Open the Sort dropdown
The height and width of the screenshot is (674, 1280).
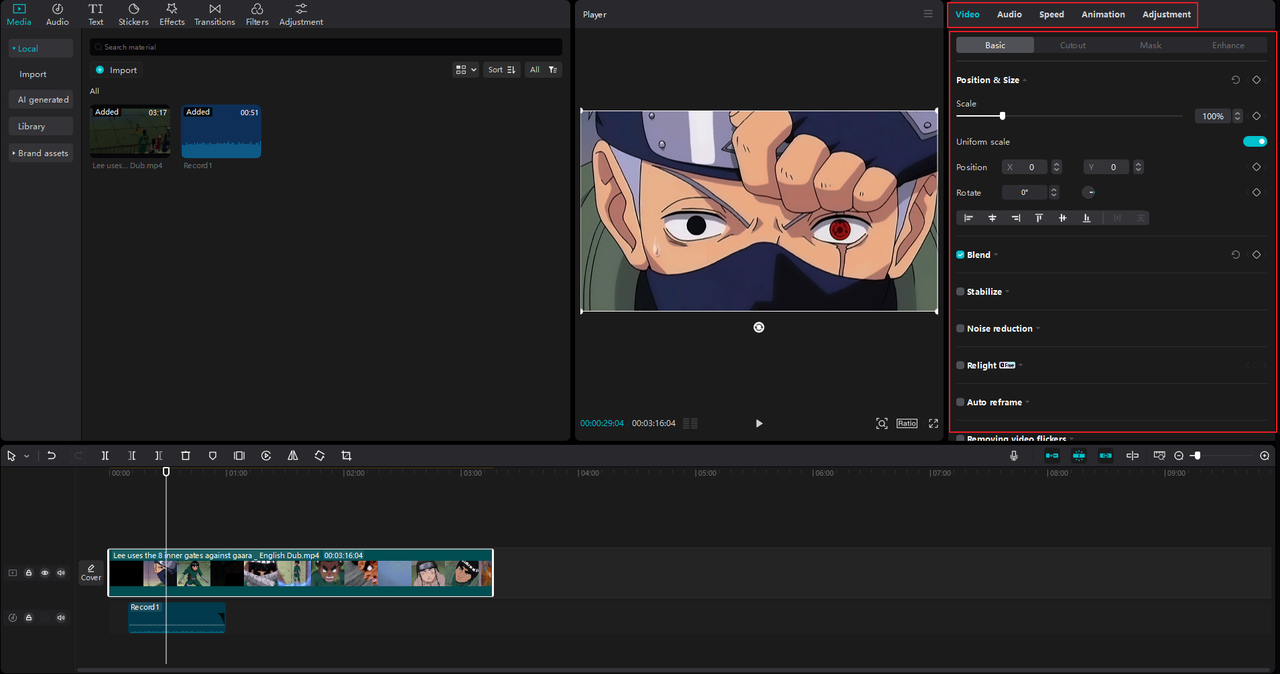[x=501, y=70]
